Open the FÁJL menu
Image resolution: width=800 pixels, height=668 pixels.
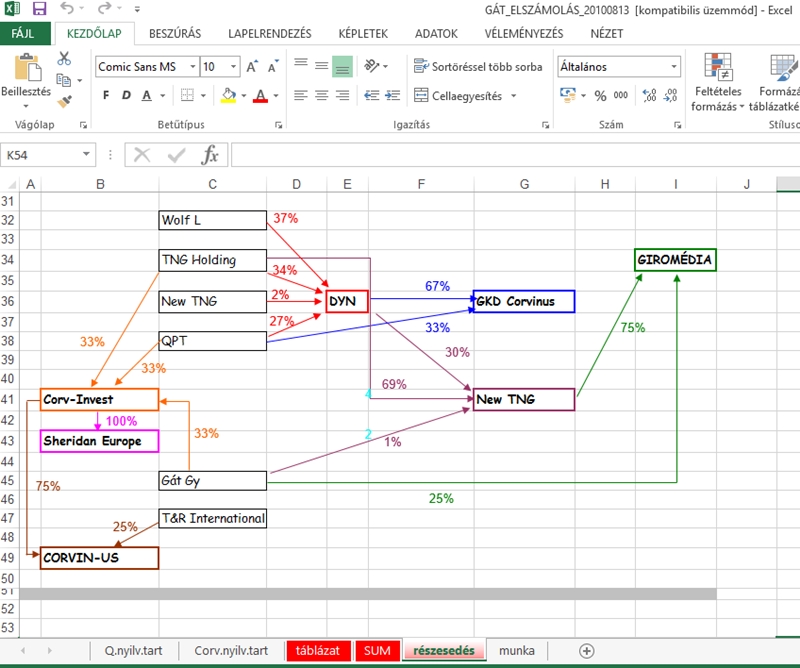[23, 34]
